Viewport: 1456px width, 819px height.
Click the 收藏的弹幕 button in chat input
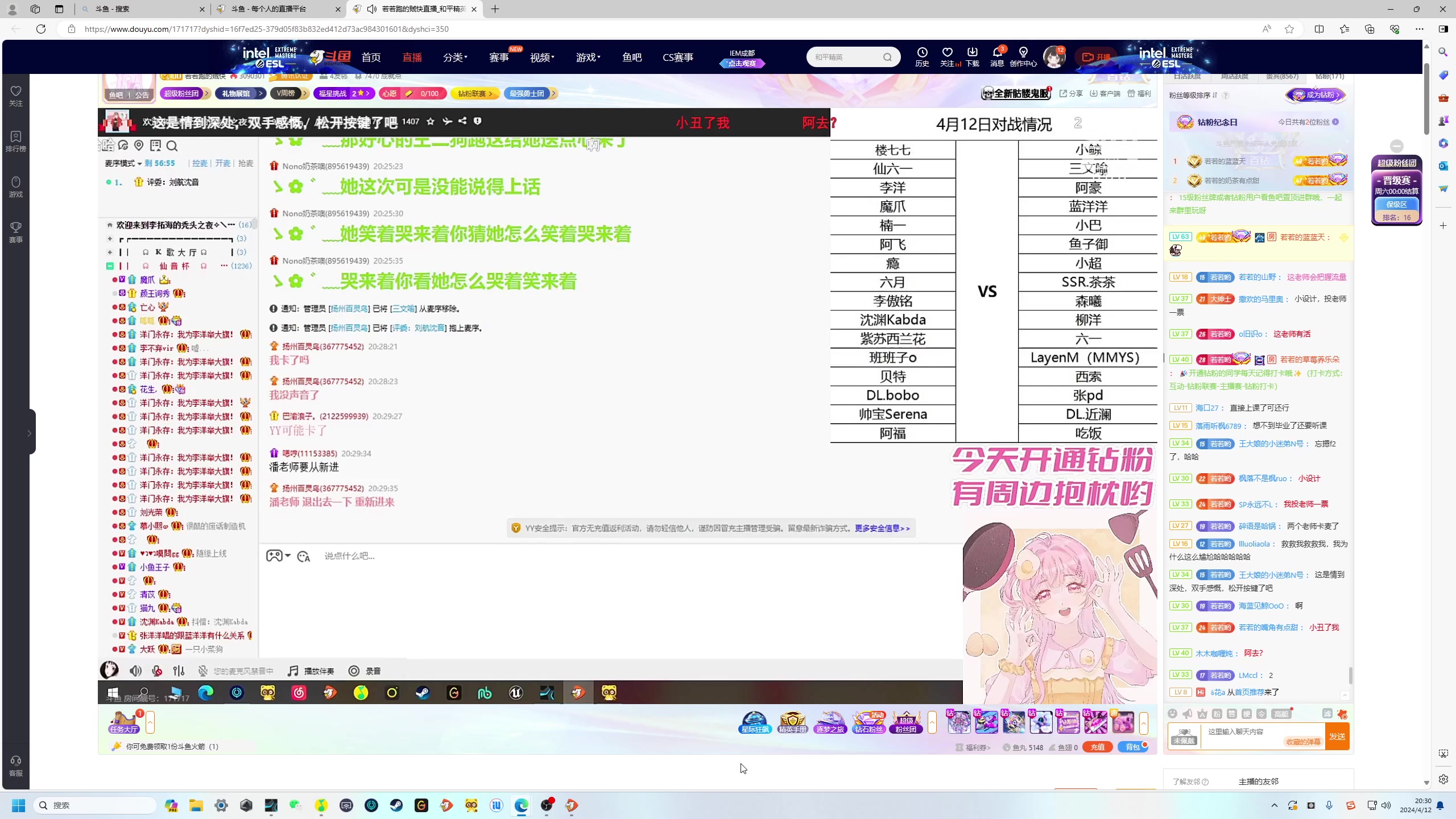(x=1303, y=742)
